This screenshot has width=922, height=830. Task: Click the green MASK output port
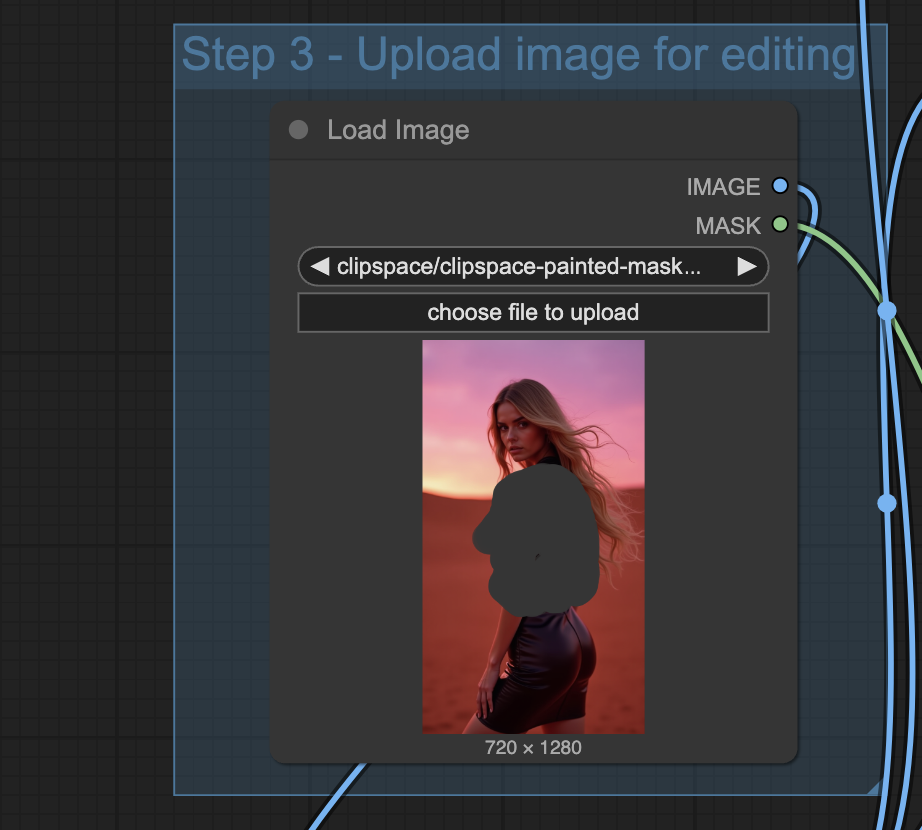click(x=780, y=225)
